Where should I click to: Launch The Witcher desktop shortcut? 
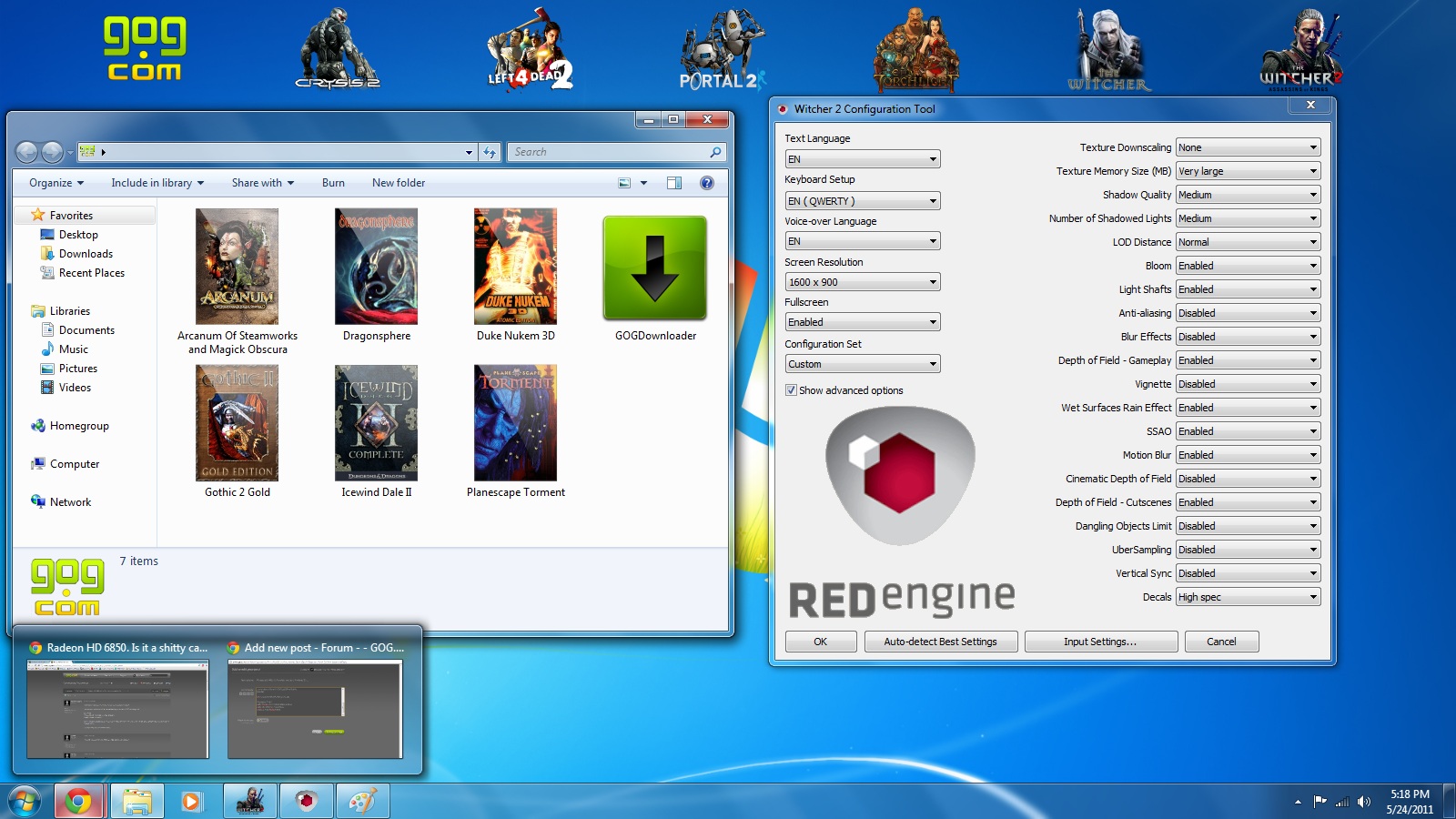pyautogui.click(x=1109, y=49)
